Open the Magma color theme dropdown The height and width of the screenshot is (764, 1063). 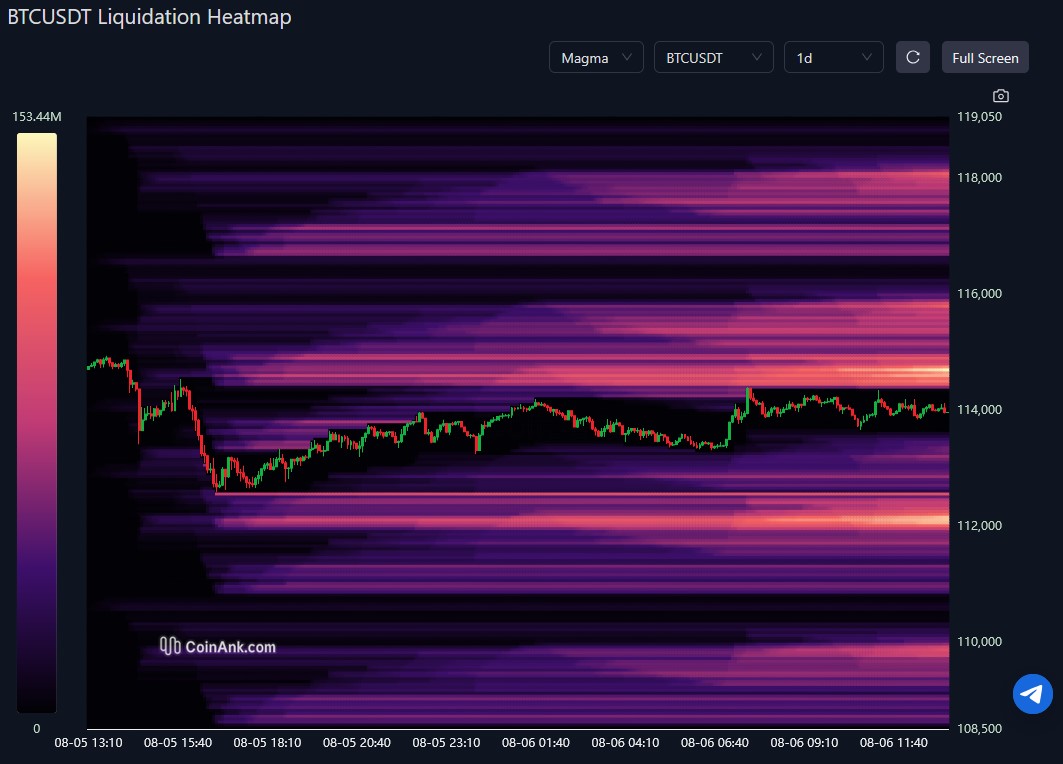pos(596,58)
